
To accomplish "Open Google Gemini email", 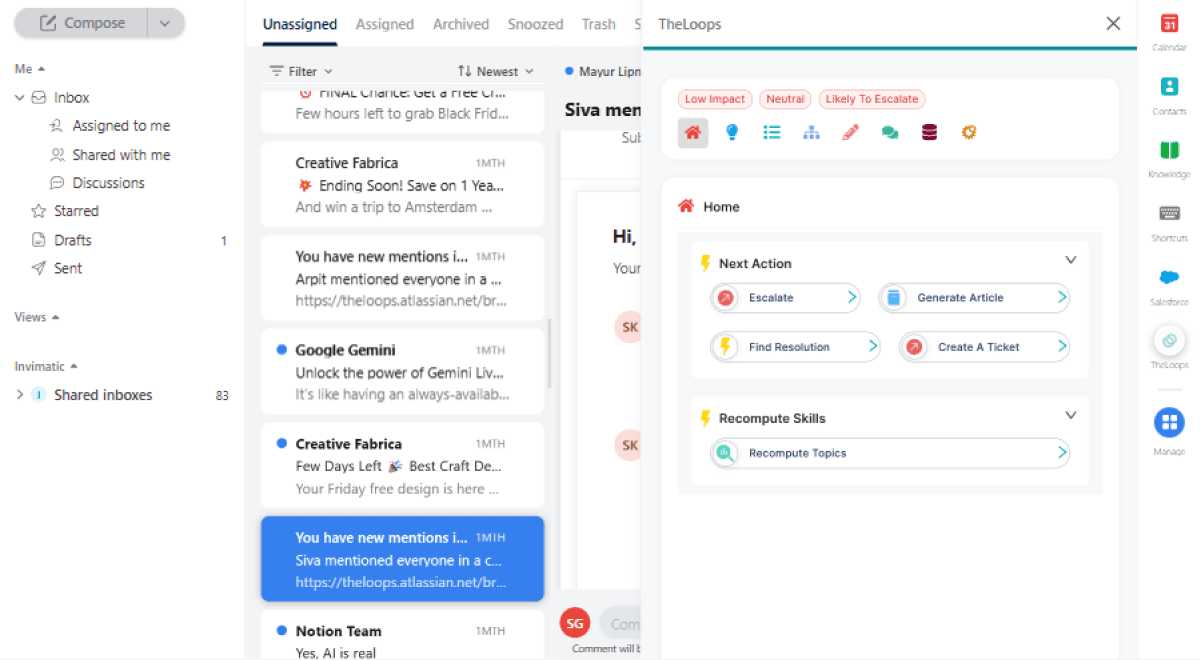I will [x=402, y=372].
